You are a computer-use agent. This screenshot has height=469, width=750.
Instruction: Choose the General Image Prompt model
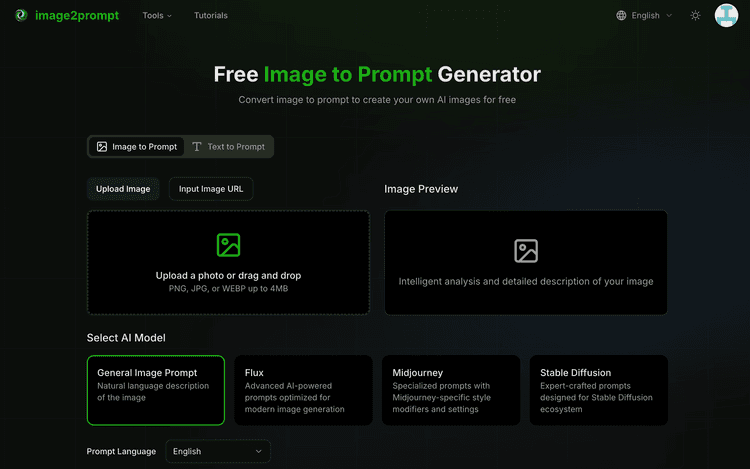[156, 390]
